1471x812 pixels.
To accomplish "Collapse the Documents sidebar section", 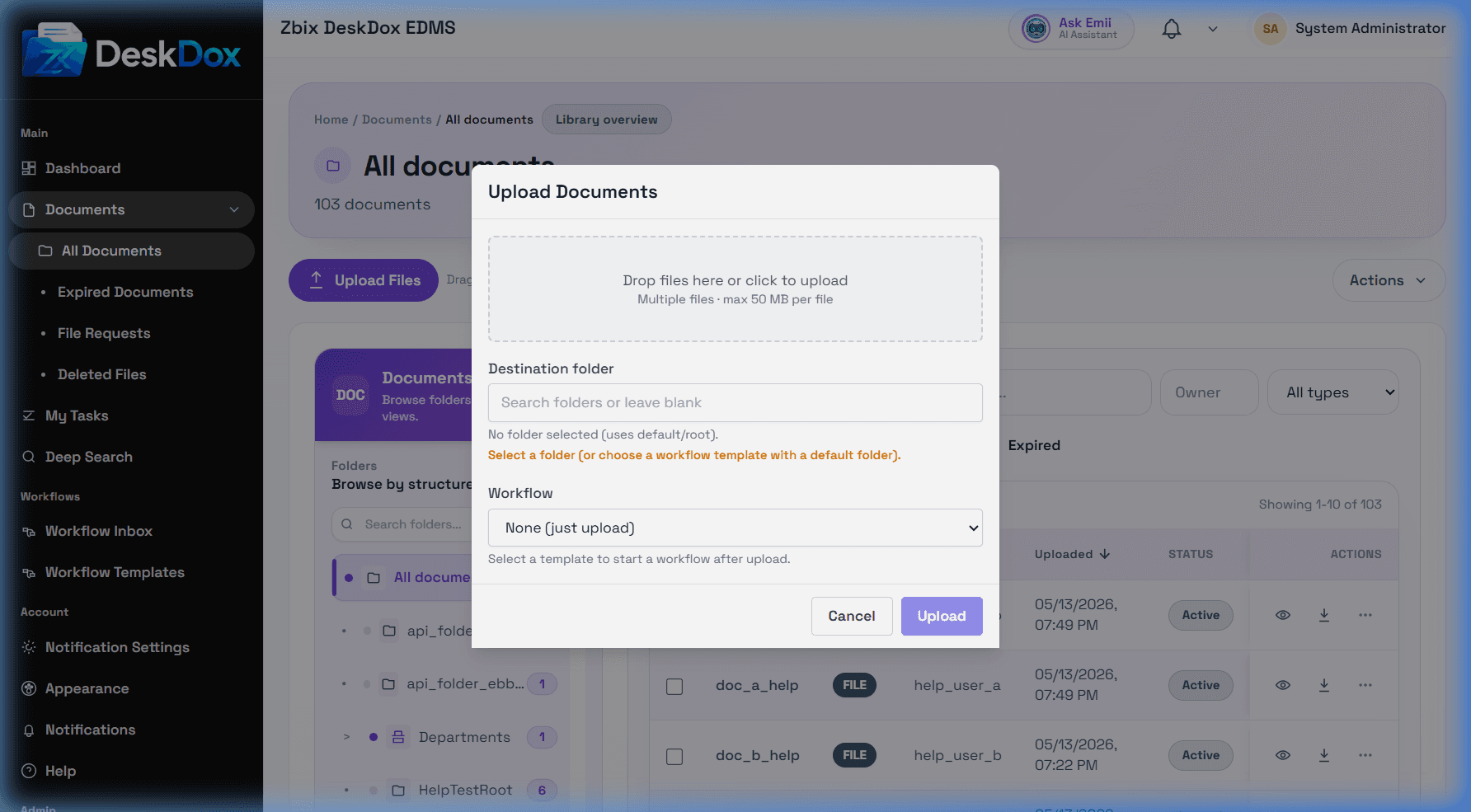I will point(234,209).
